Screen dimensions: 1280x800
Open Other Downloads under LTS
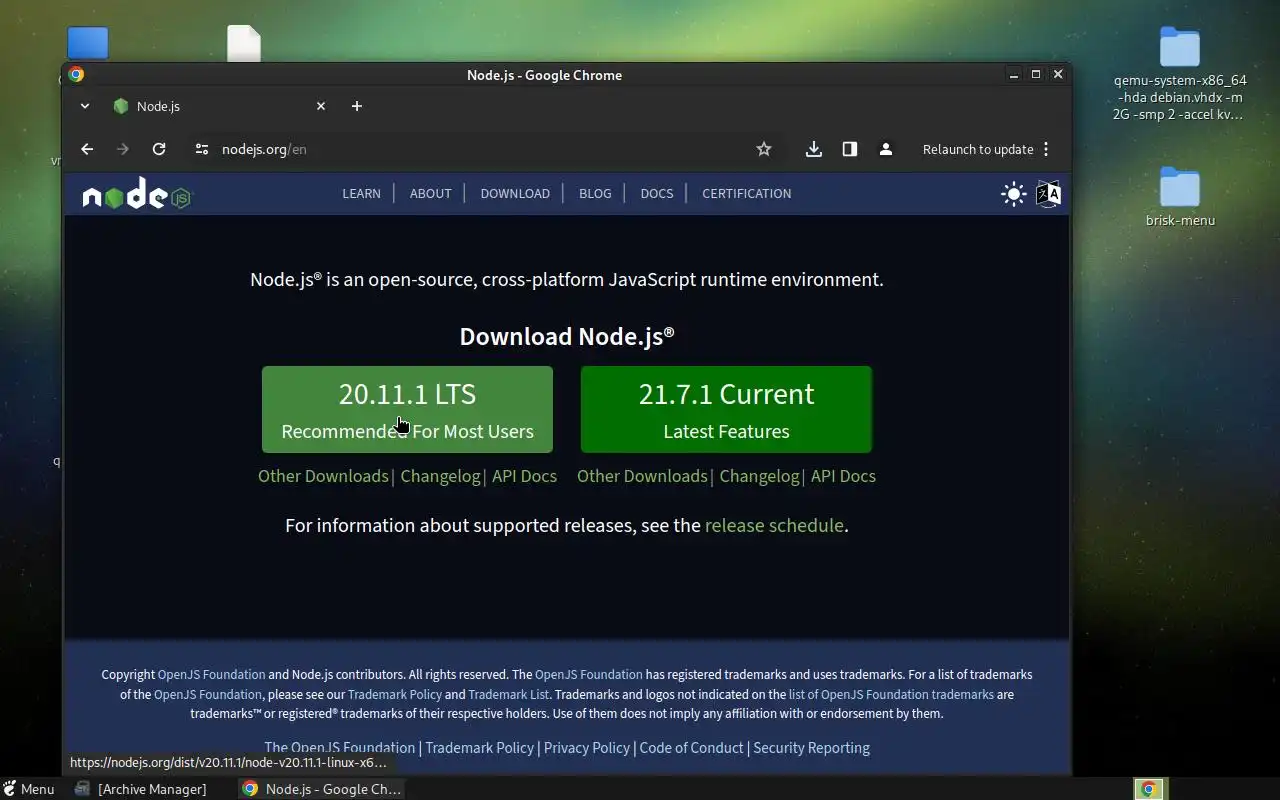pyautogui.click(x=323, y=476)
